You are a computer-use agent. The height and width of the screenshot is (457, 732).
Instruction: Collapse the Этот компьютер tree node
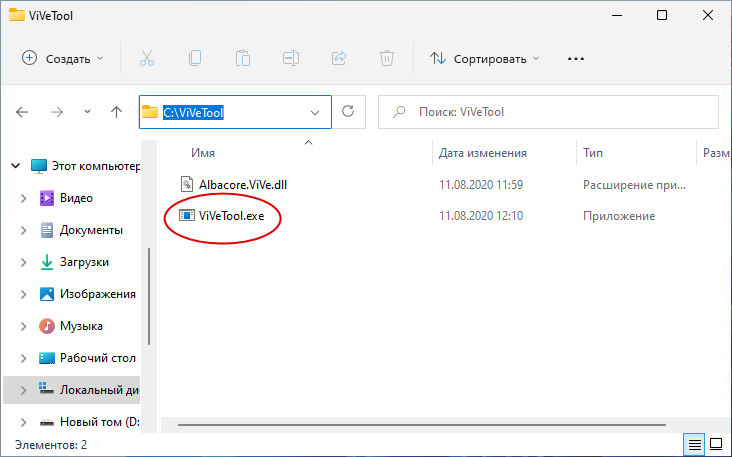coord(16,166)
